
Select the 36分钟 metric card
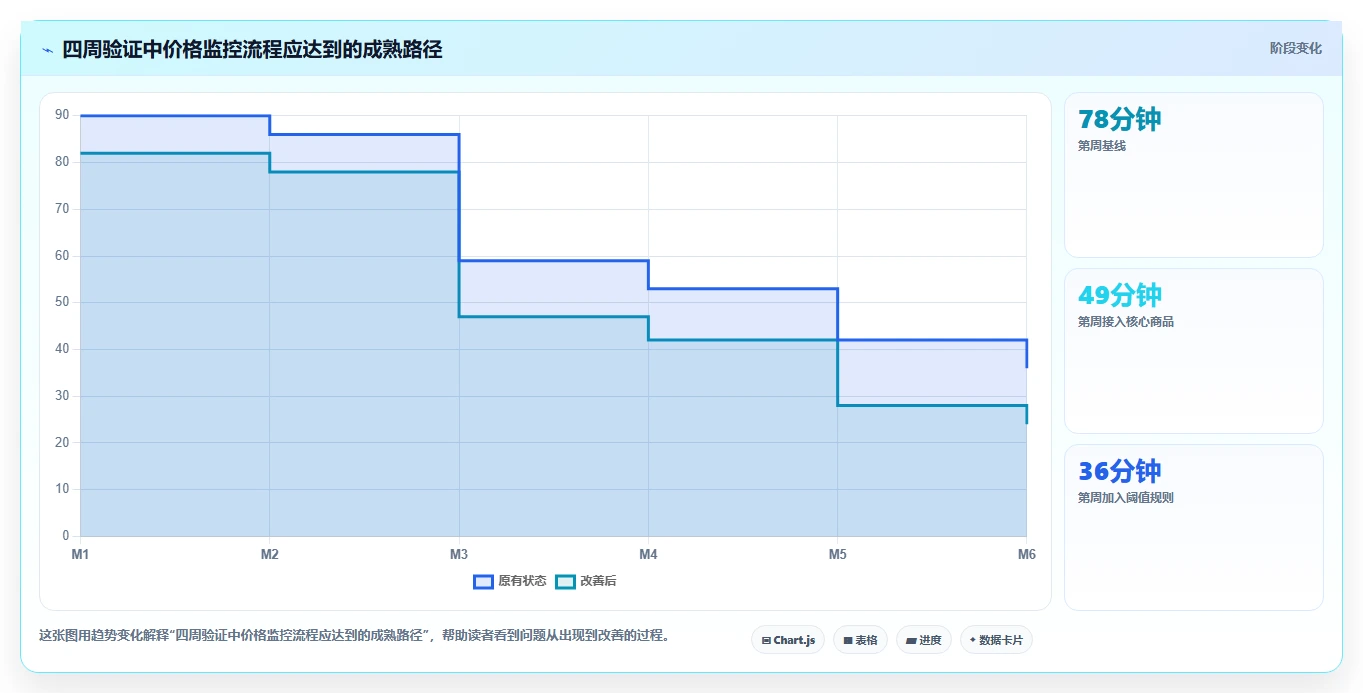1193,527
